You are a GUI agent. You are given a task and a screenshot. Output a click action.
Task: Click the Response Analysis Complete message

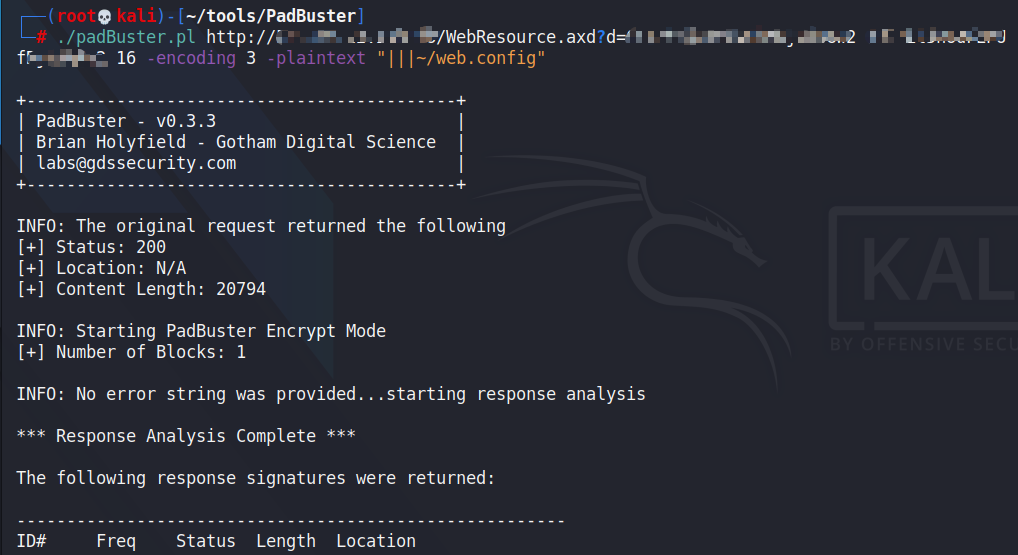pos(186,436)
